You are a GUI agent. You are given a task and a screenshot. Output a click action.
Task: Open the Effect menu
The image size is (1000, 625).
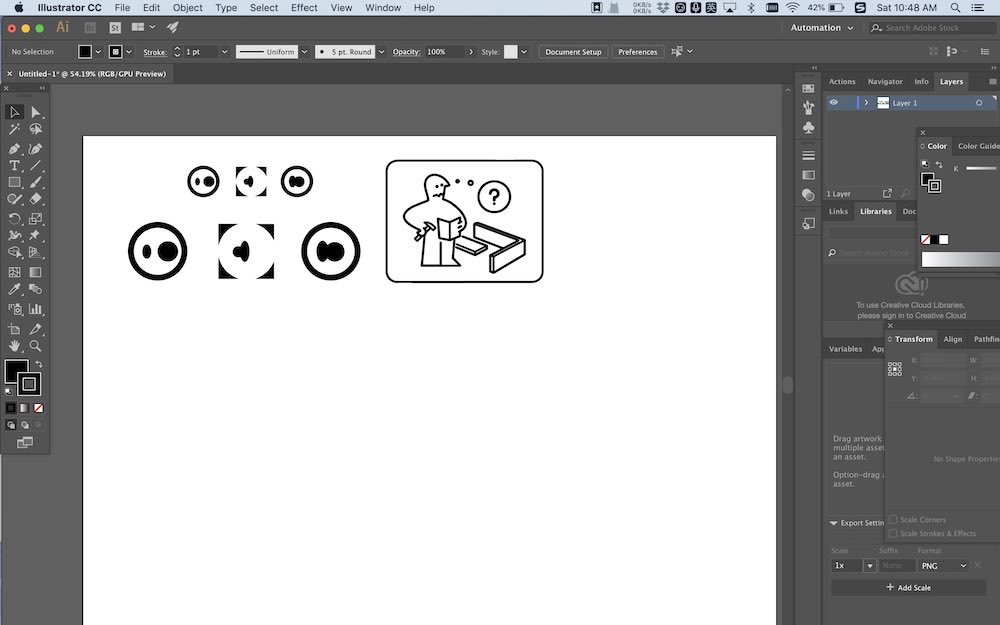304,8
